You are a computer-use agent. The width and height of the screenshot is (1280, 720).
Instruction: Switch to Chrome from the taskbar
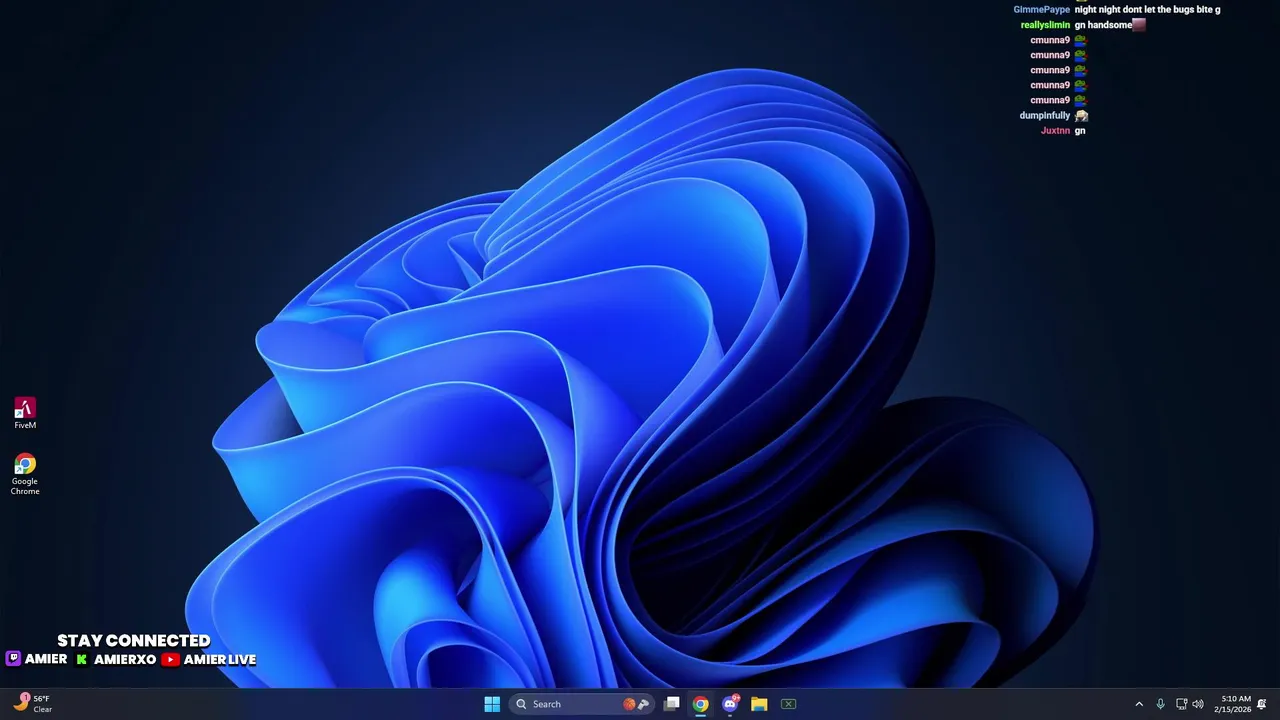[x=701, y=704]
